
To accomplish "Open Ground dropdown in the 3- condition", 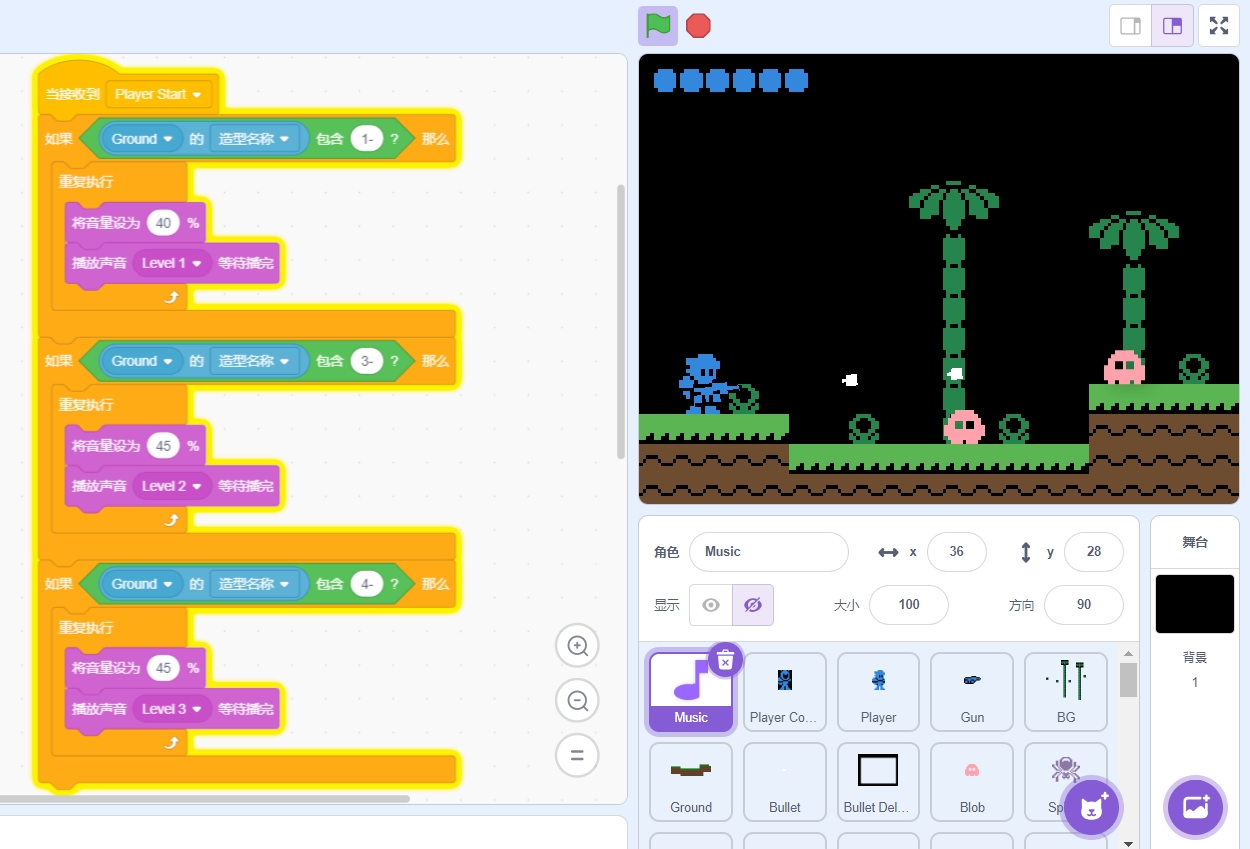I will pos(142,361).
